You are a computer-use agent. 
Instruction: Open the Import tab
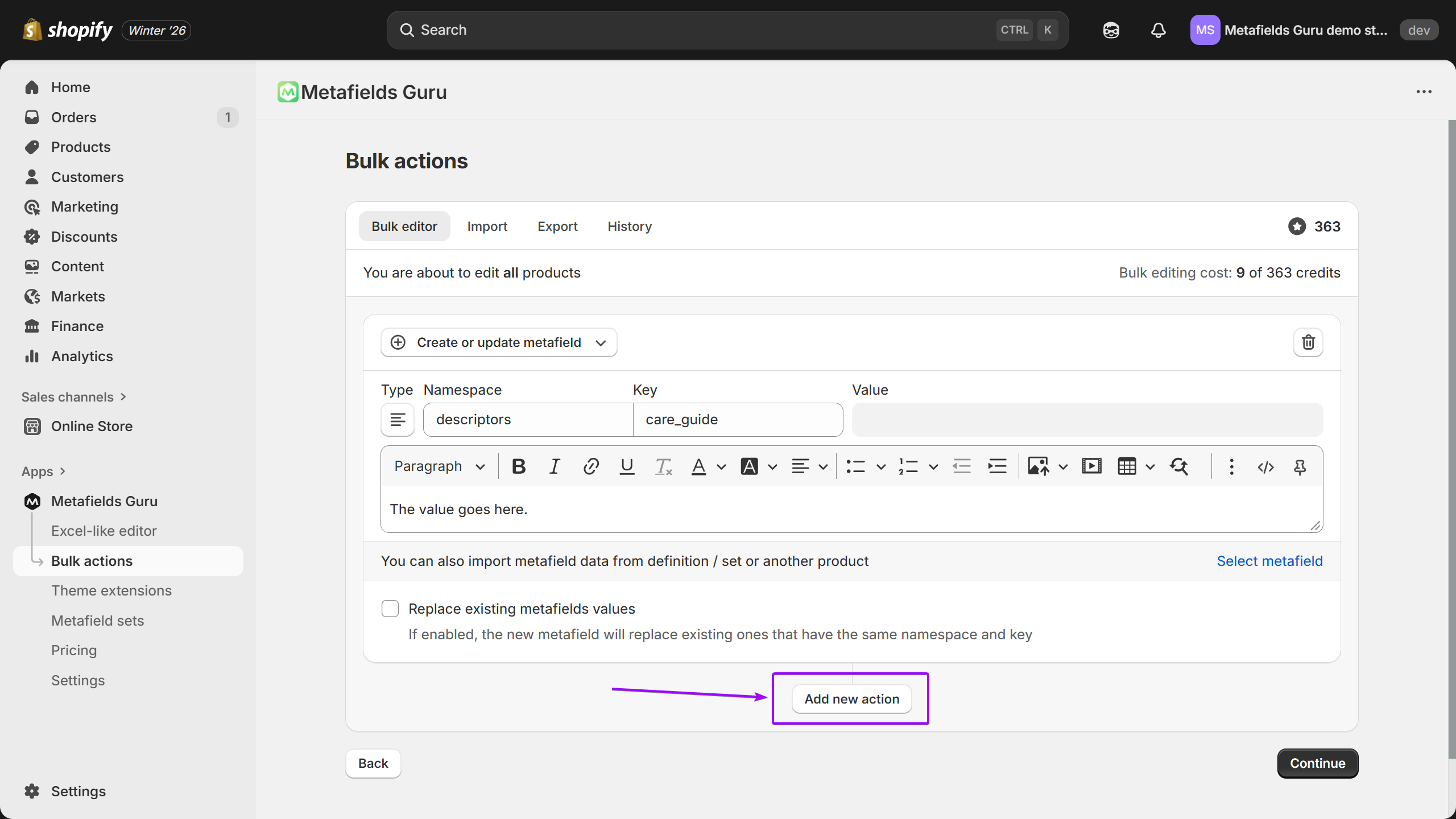coord(487,226)
